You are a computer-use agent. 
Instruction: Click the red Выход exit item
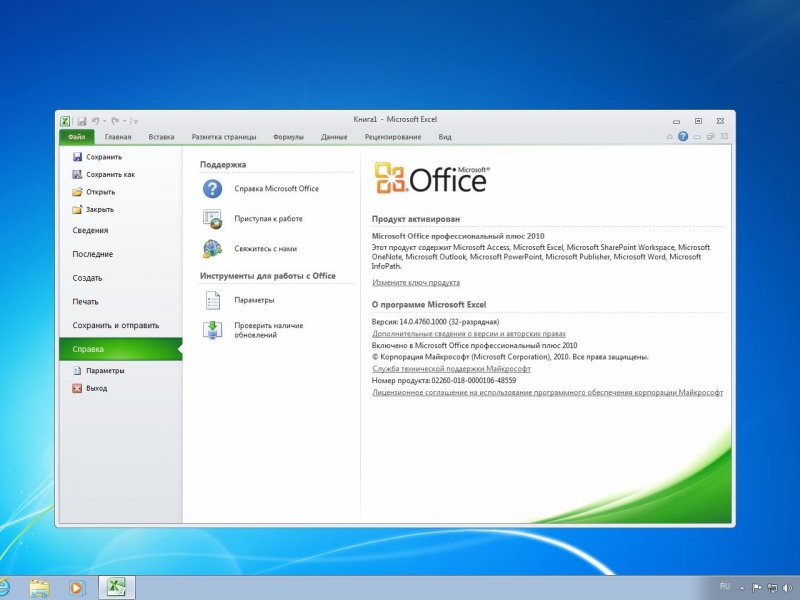[x=90, y=388]
